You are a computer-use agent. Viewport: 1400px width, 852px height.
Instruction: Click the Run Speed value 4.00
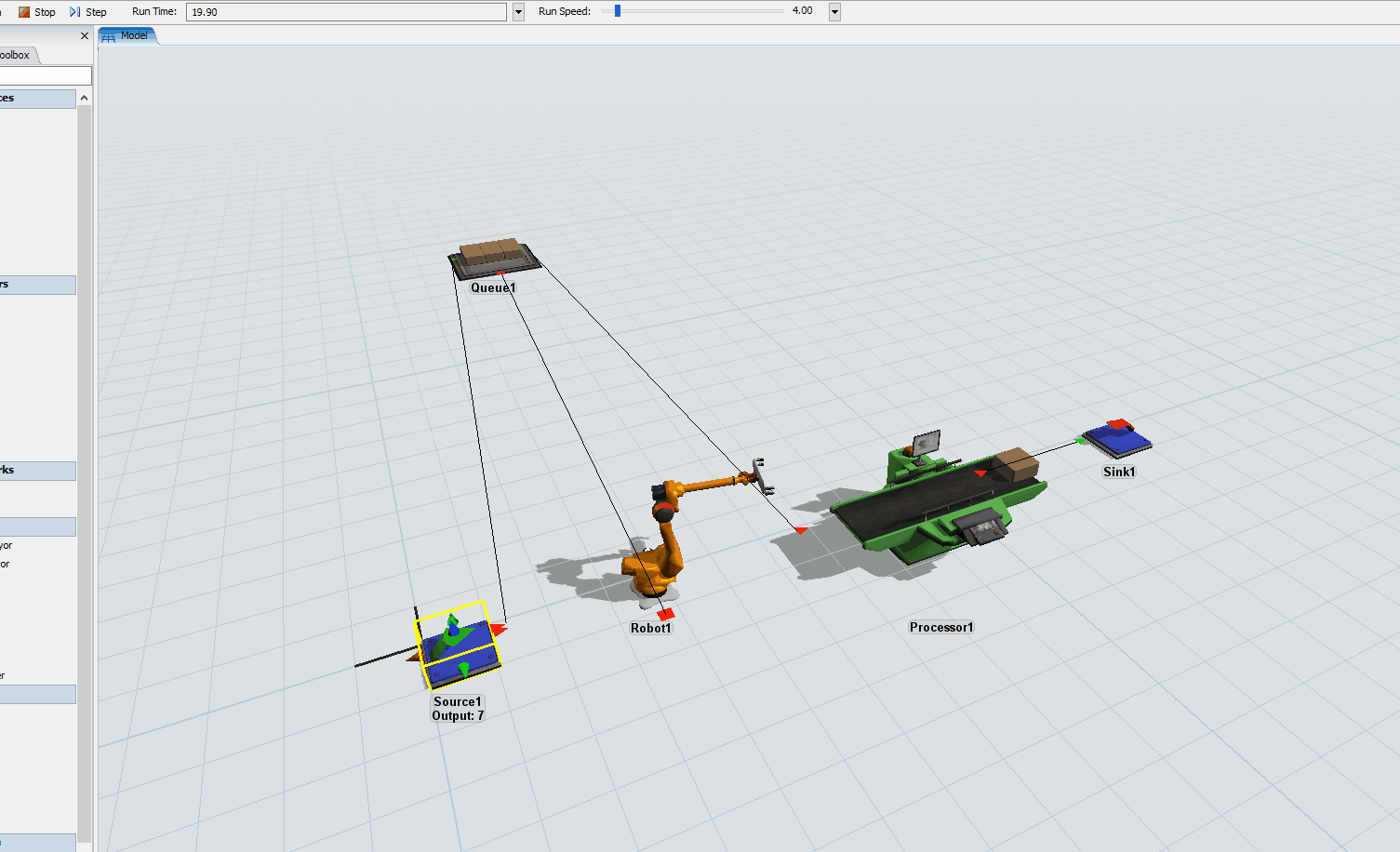[x=802, y=11]
